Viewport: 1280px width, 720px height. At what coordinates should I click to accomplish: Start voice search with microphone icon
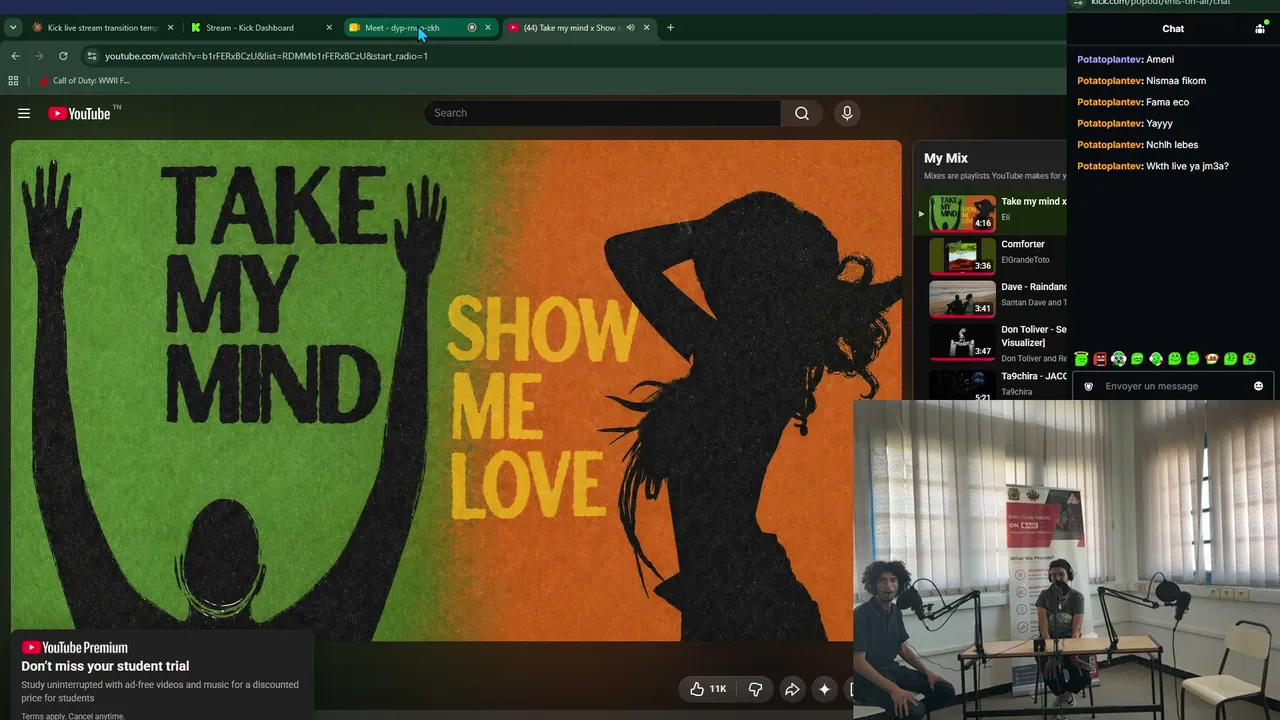(847, 113)
